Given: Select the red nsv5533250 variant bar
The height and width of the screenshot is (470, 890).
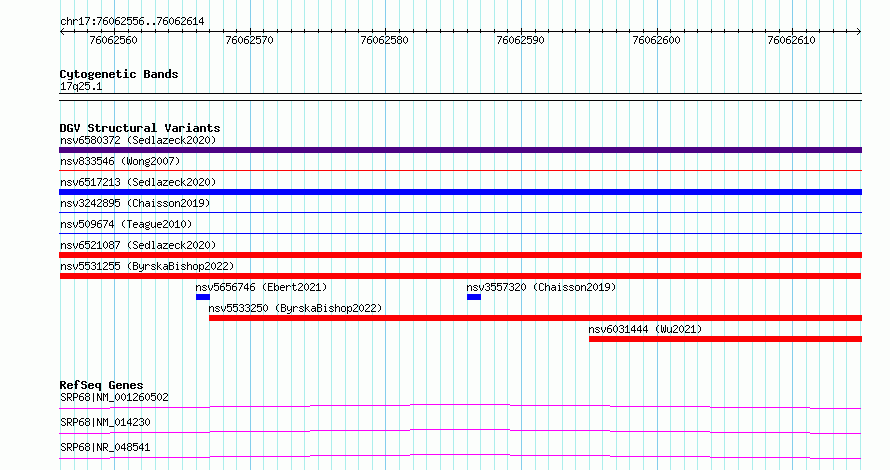Looking at the screenshot, I should (535, 318).
